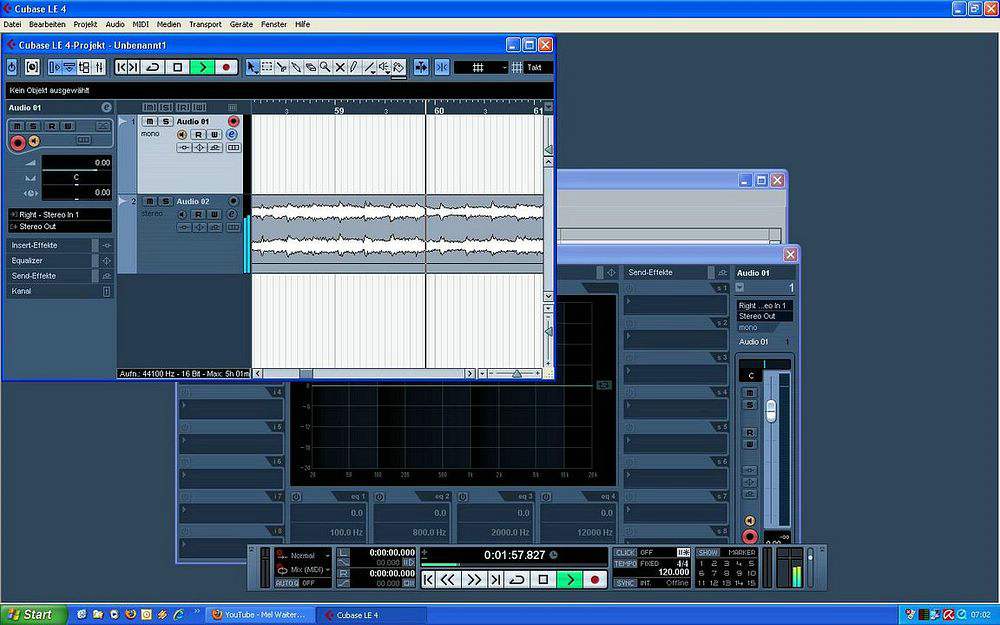The width and height of the screenshot is (1000, 625).
Task: Solo the Audio 01 track
Action: [165, 121]
